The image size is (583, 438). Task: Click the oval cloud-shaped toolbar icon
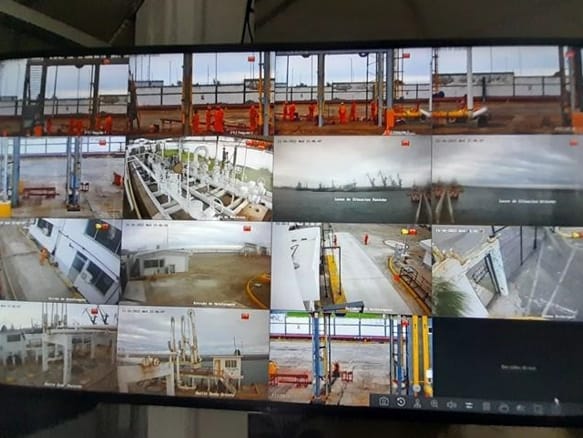click(x=504, y=408)
